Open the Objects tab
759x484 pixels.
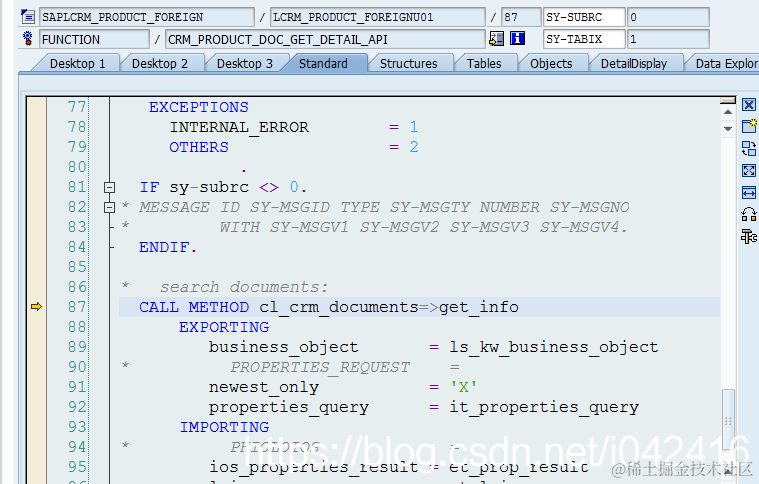[551, 64]
